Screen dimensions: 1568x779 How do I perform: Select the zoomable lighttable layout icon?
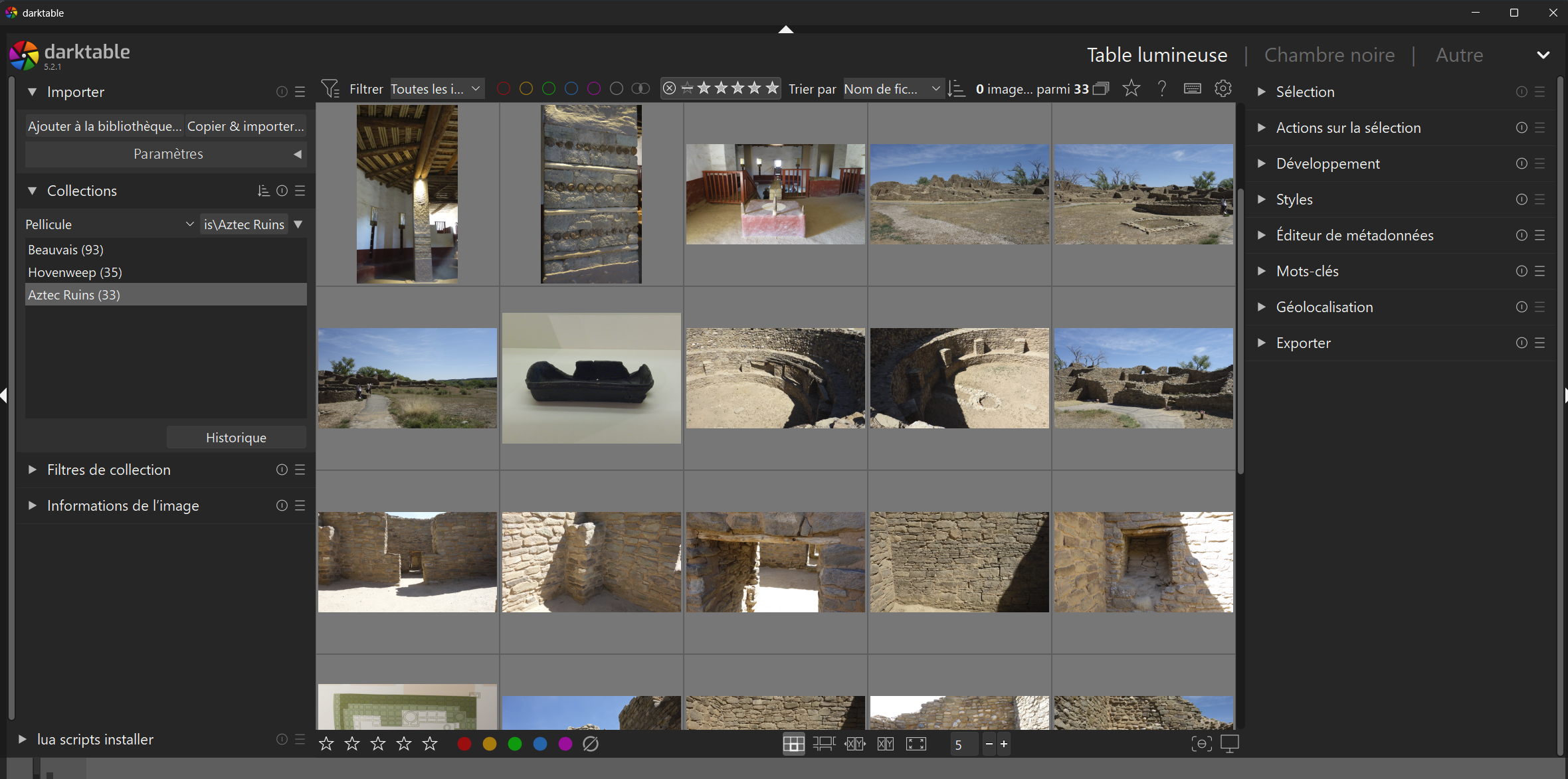(824, 744)
